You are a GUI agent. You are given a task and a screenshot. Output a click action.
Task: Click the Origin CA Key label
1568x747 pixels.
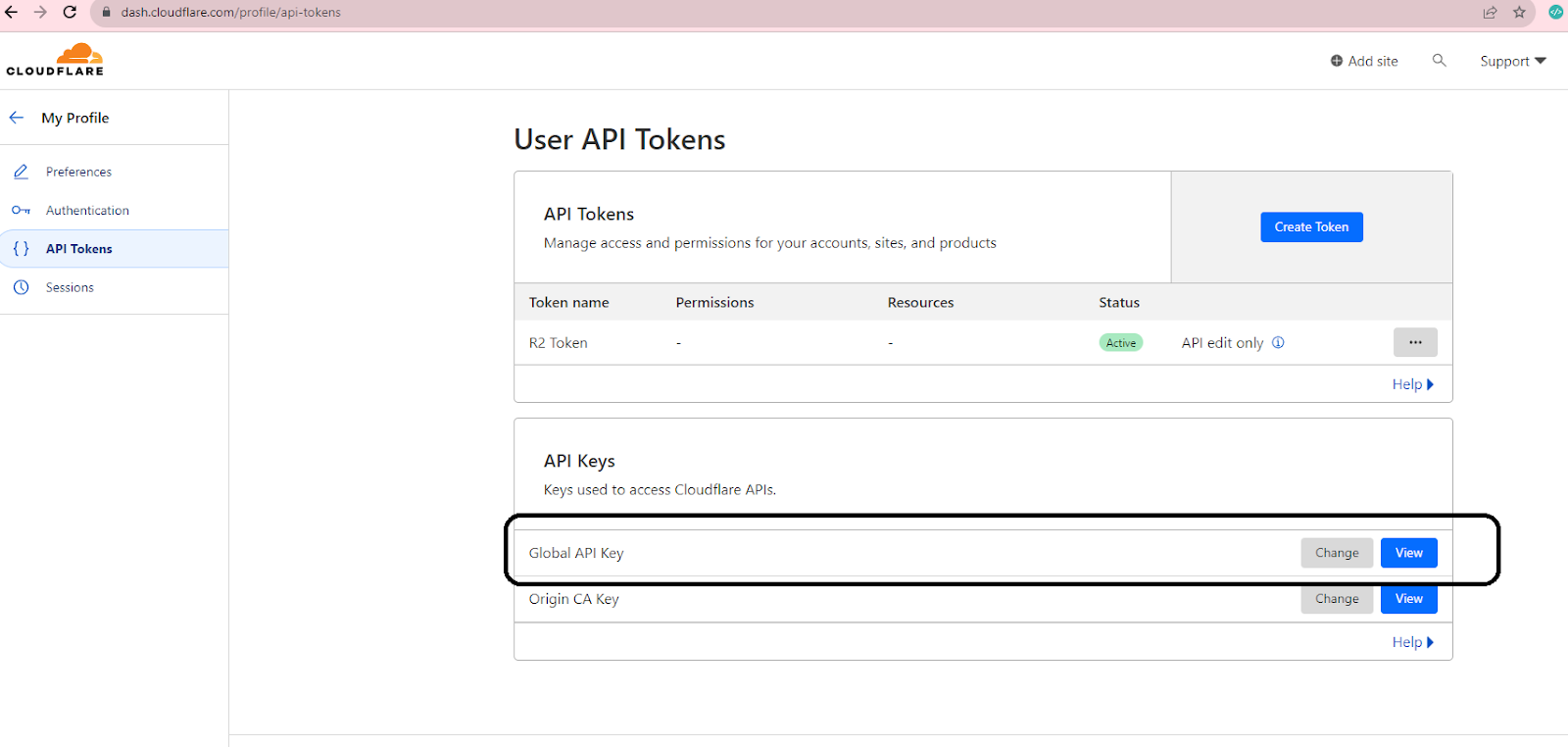click(574, 599)
